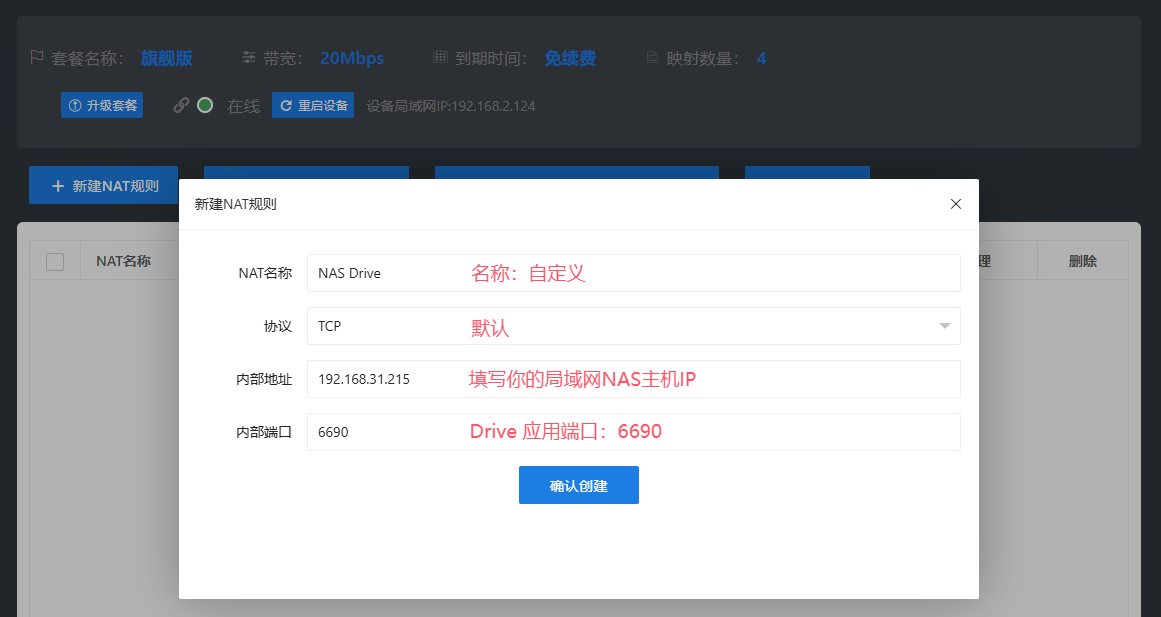Click the 重启设备 restart button
Screen dimensions: 1161x617
click(x=313, y=105)
